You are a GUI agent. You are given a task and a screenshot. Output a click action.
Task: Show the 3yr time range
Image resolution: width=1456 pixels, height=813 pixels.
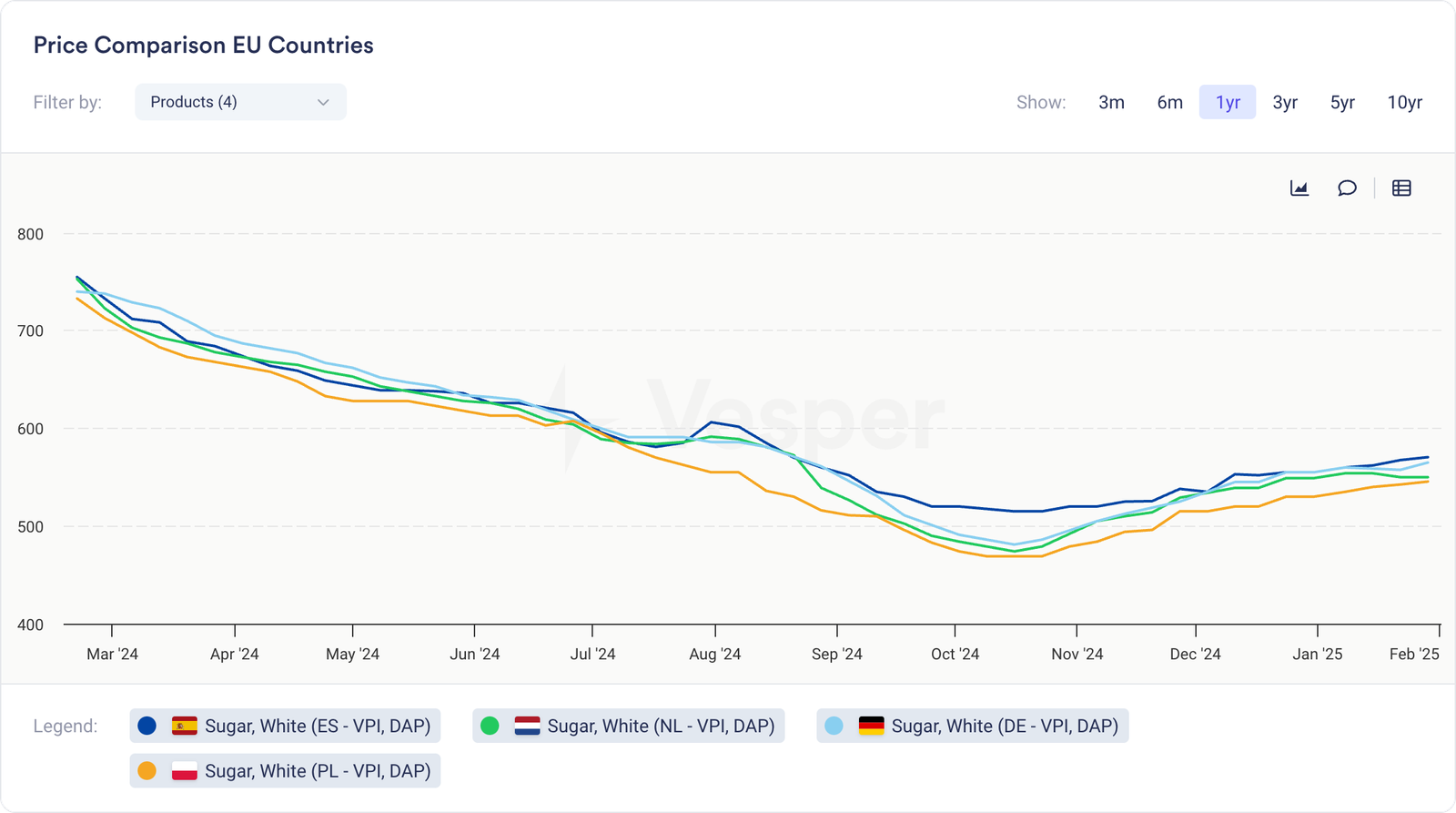[x=1285, y=102]
